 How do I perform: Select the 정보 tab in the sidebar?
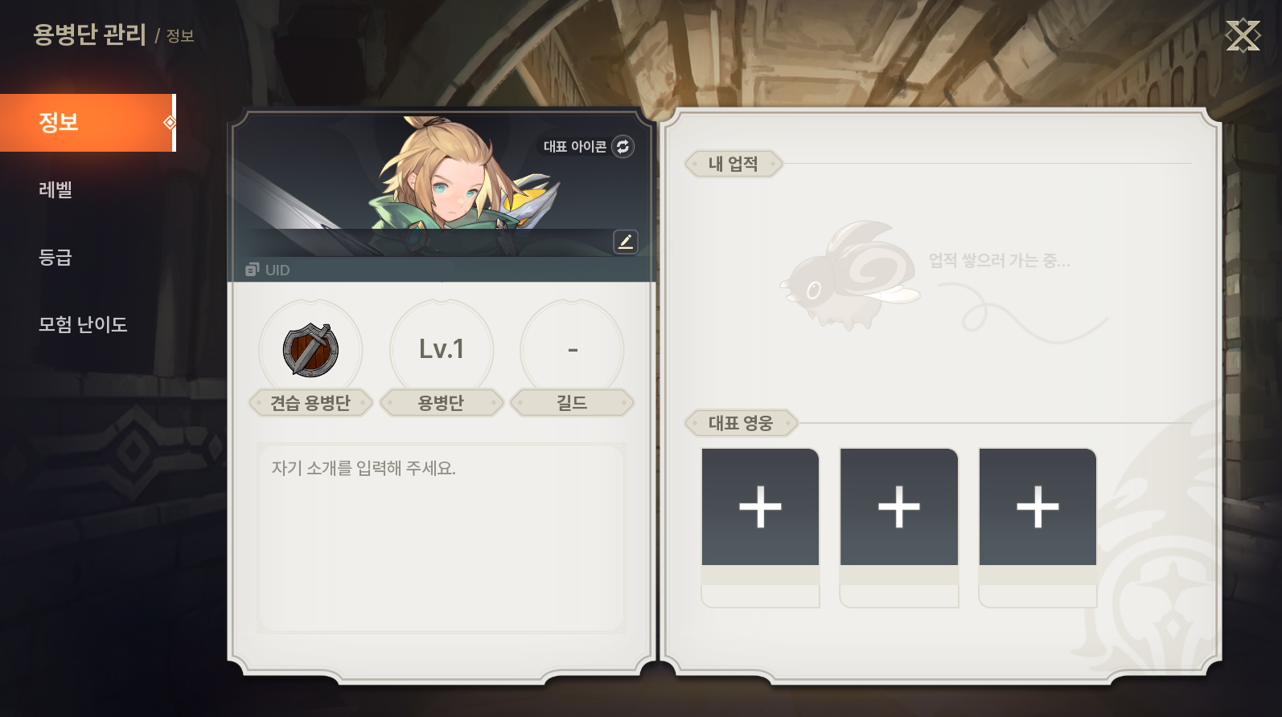(88, 123)
